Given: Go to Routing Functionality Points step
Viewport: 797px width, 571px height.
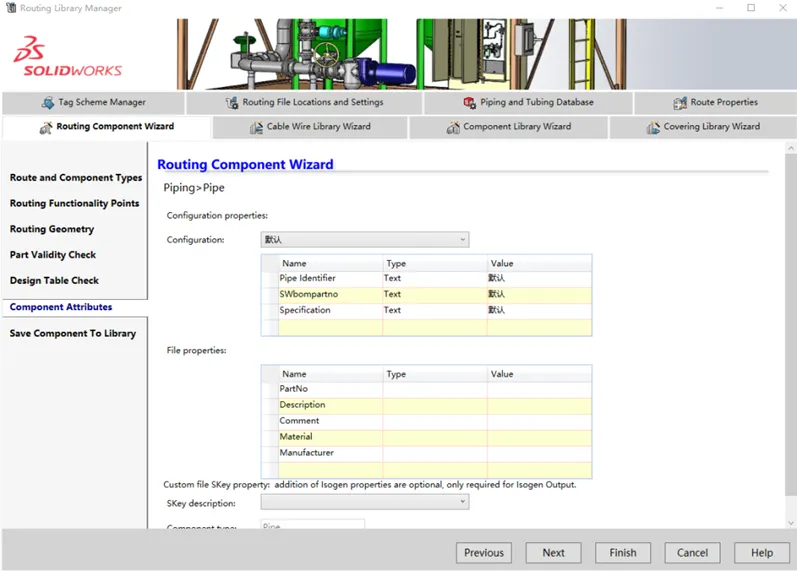Looking at the screenshot, I should point(74,203).
